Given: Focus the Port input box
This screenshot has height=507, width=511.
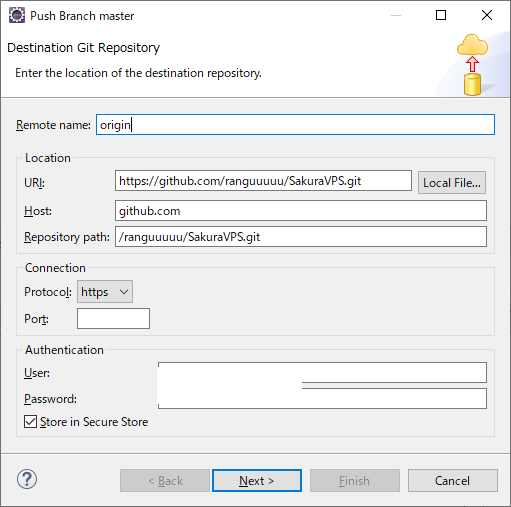Looking at the screenshot, I should click(x=113, y=319).
